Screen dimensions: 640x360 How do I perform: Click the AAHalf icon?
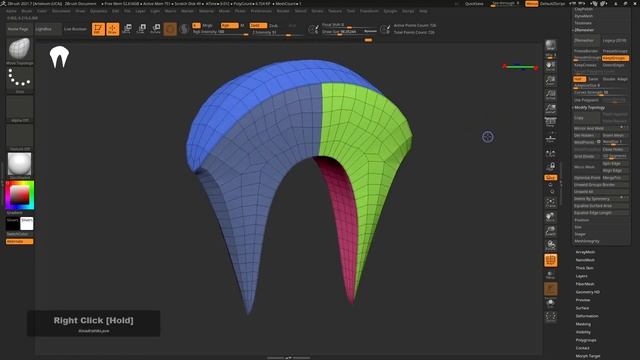tap(551, 109)
